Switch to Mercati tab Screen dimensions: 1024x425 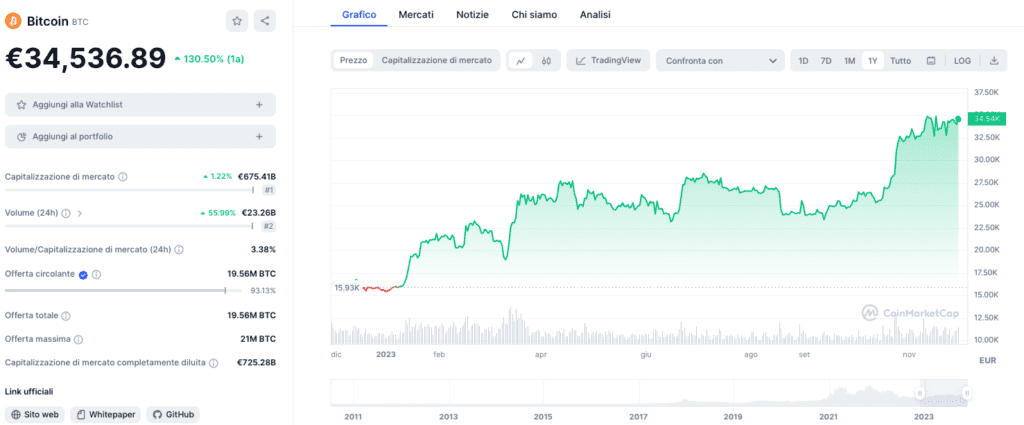[416, 14]
